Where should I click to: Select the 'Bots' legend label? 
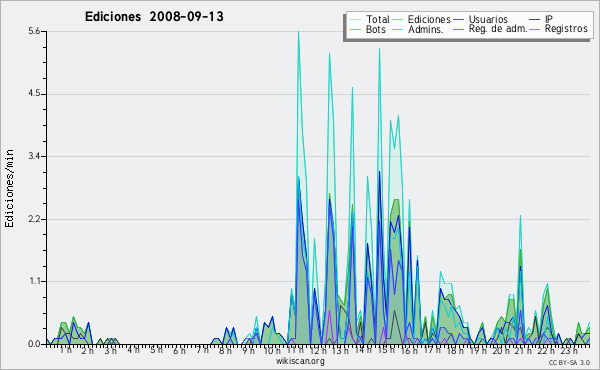pos(376,29)
